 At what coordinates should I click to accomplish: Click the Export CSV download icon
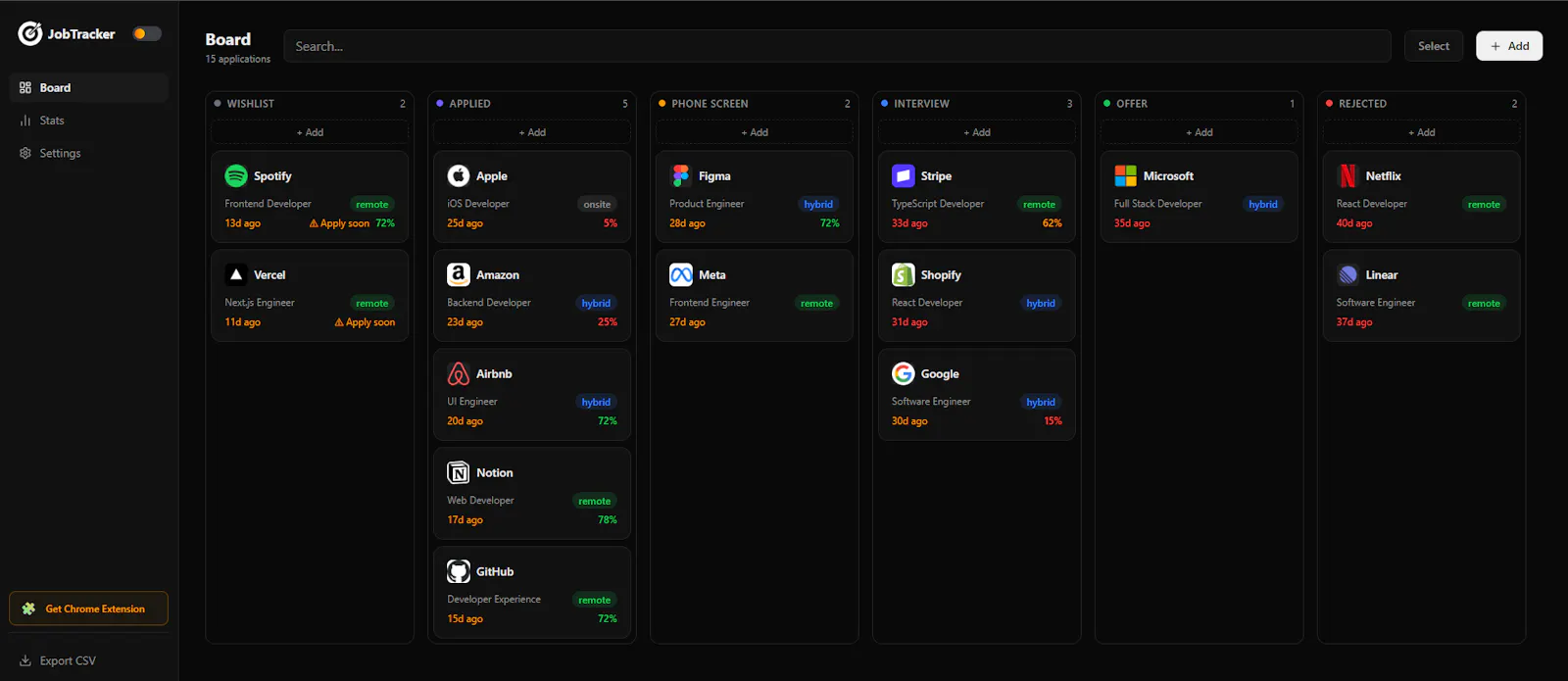click(x=25, y=660)
